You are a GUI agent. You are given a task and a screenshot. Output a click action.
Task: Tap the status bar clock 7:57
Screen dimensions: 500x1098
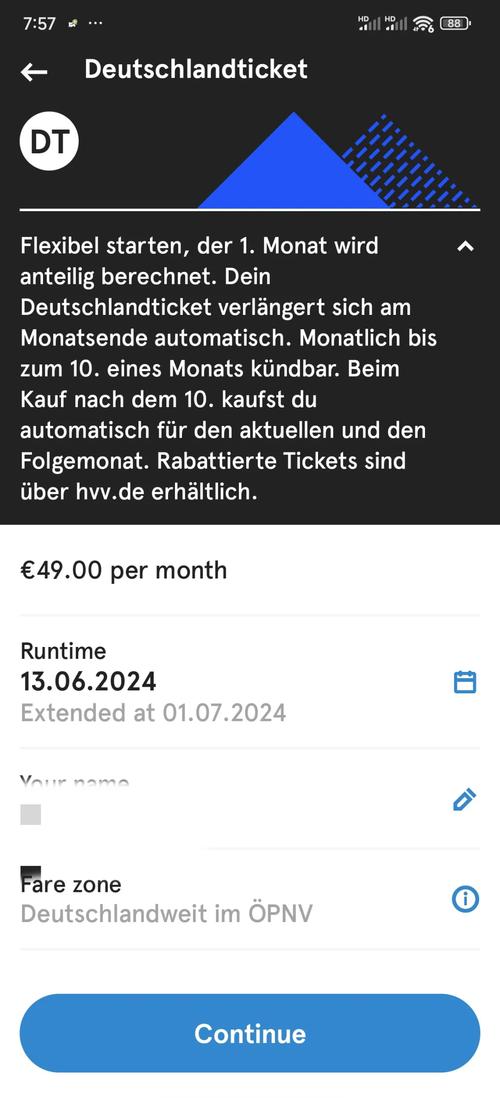[39, 23]
